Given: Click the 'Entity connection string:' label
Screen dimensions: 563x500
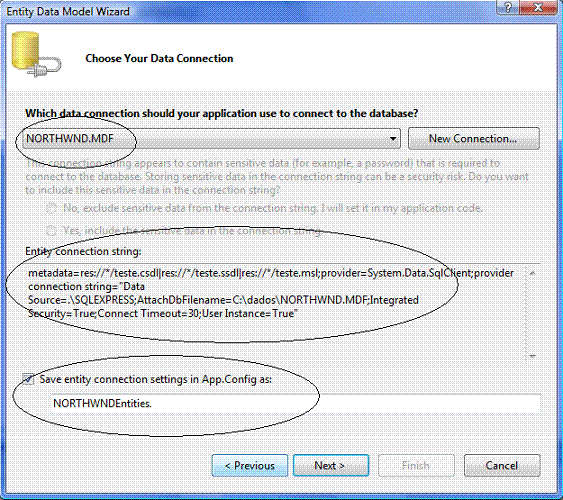Looking at the screenshot, I should [x=83, y=251].
